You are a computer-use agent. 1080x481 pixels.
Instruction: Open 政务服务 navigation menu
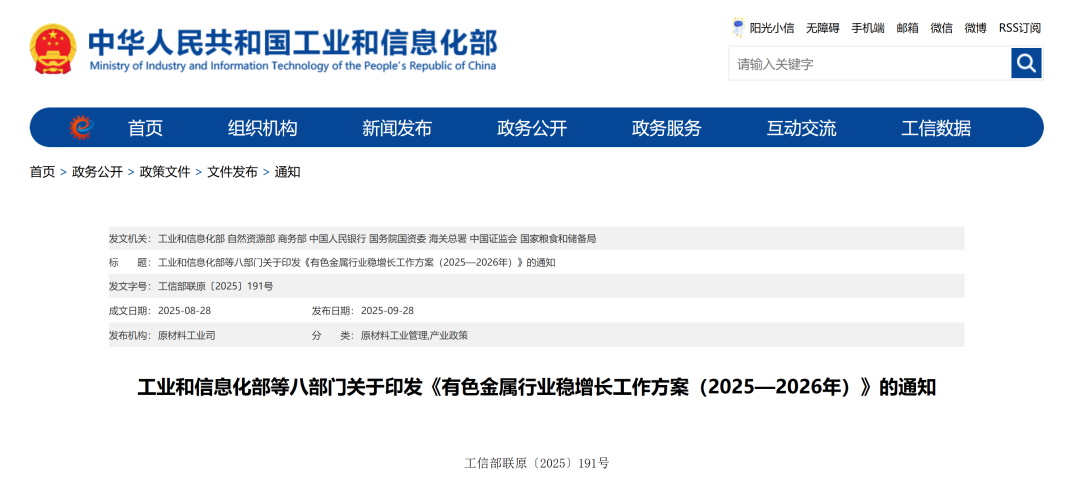point(666,128)
